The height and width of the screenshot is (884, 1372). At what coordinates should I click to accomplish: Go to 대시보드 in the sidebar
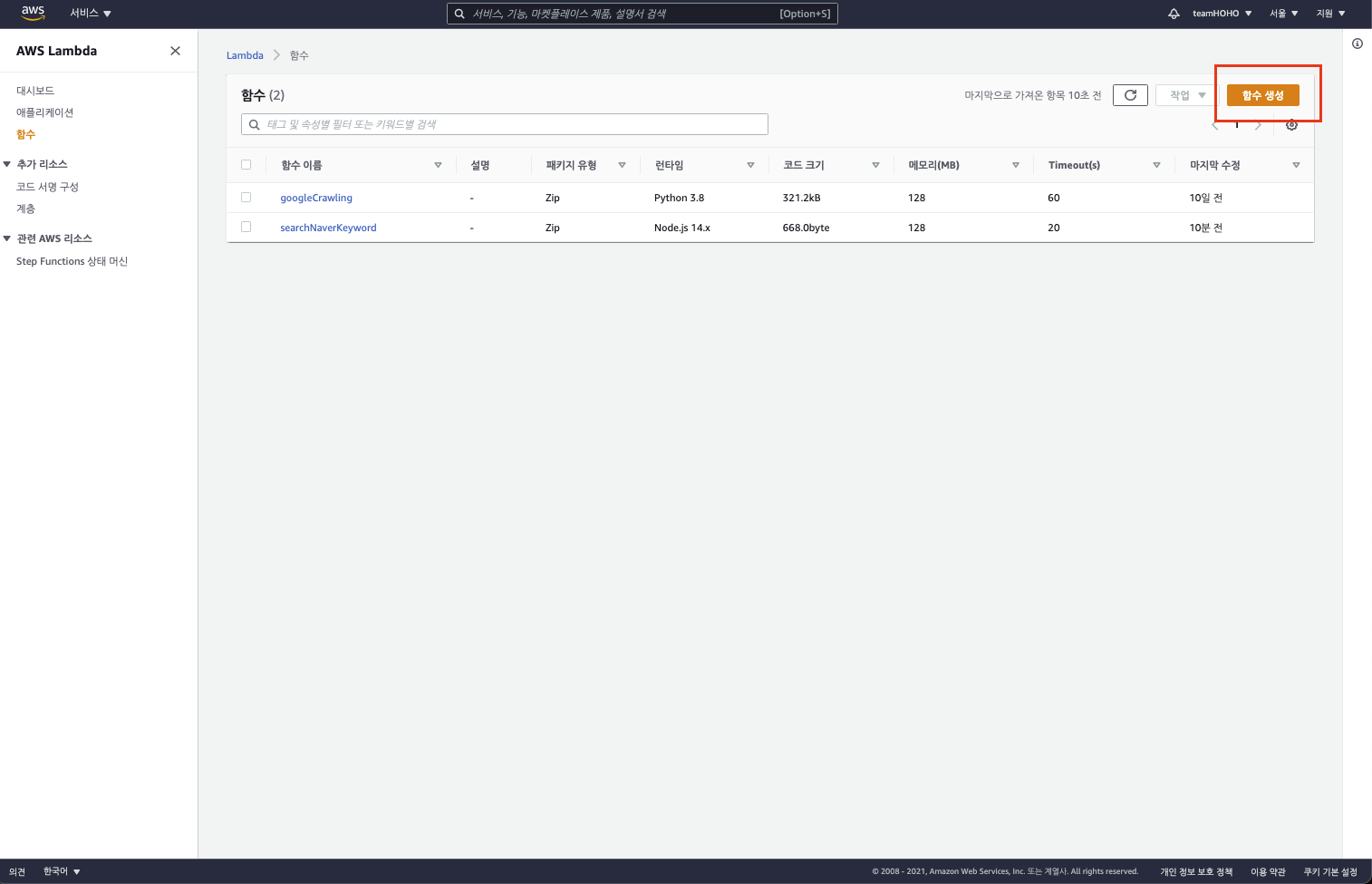pyautogui.click(x=35, y=91)
